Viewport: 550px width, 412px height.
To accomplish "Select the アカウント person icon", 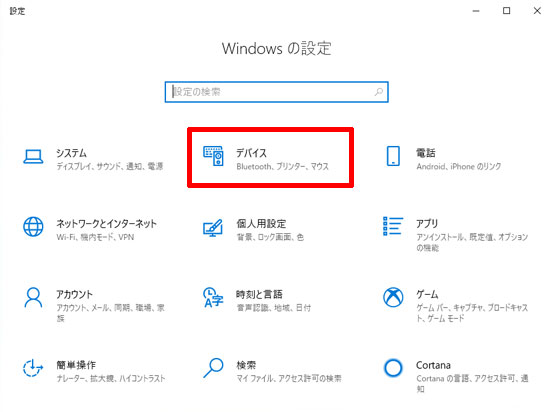I will tap(33, 297).
